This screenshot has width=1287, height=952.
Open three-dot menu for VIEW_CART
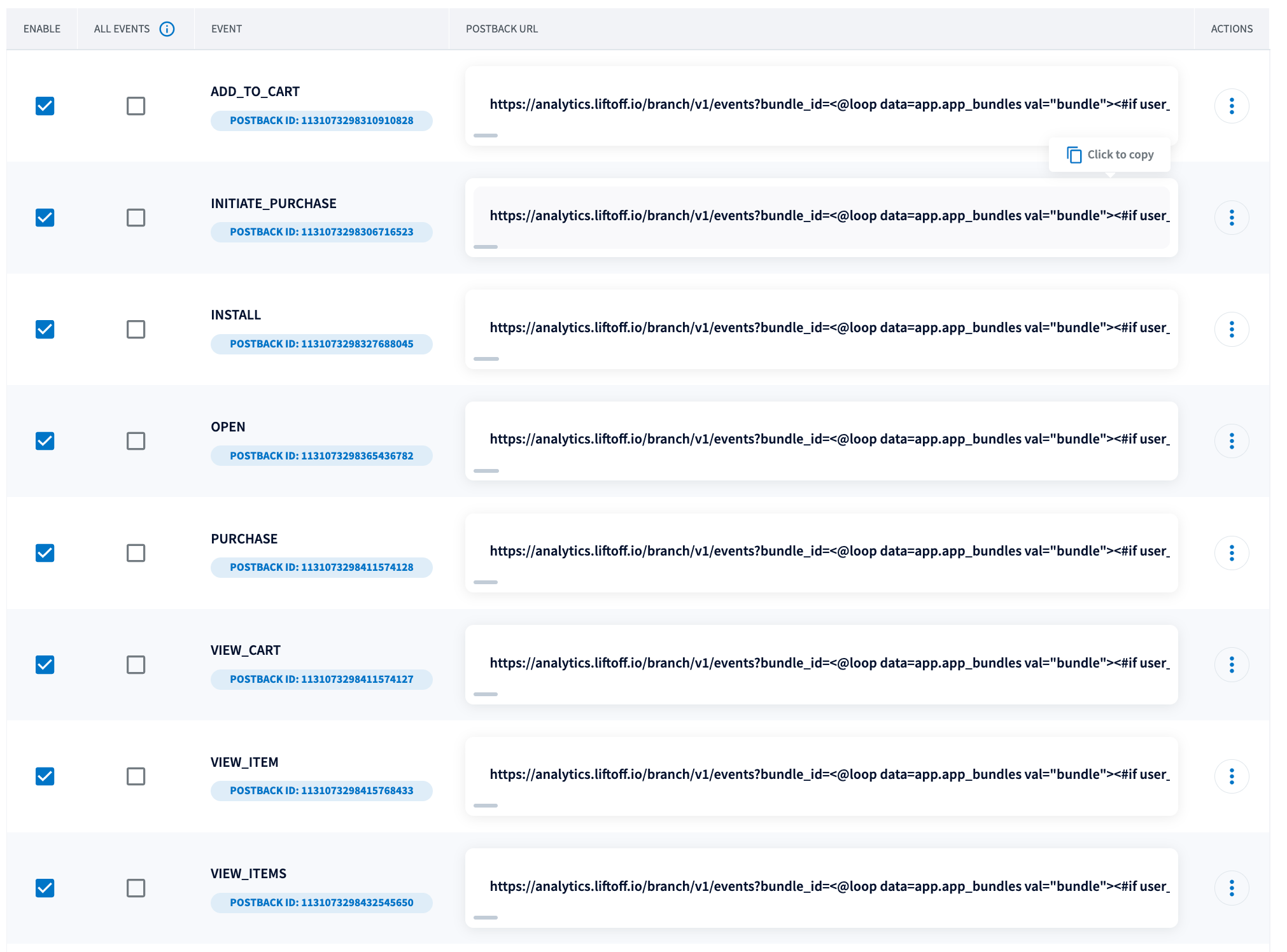pyautogui.click(x=1231, y=664)
